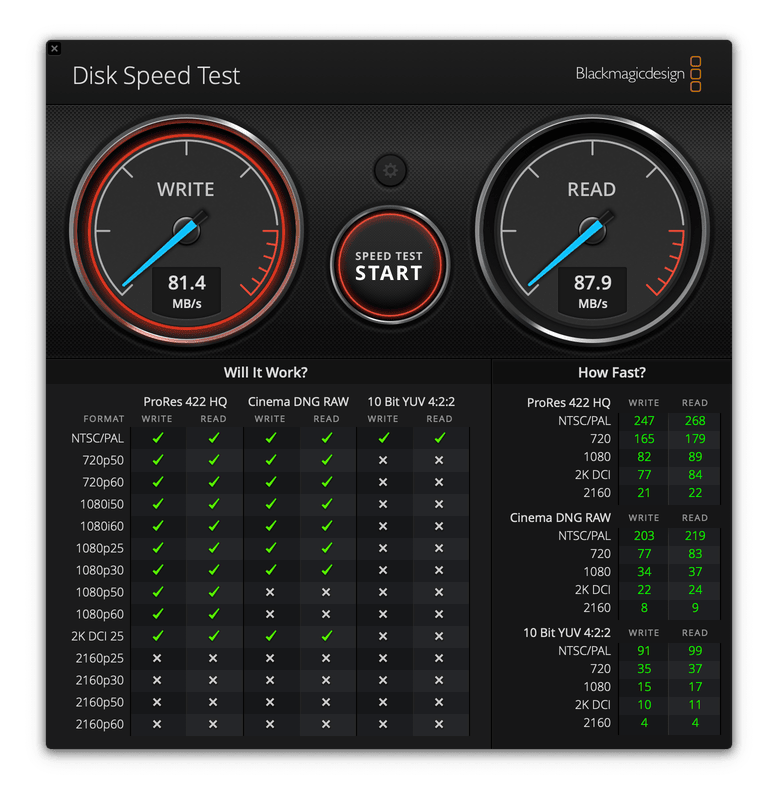Select Cinema DNG RAW NTSC/PAL read value 219
The width and height of the screenshot is (778, 802).
pos(694,536)
